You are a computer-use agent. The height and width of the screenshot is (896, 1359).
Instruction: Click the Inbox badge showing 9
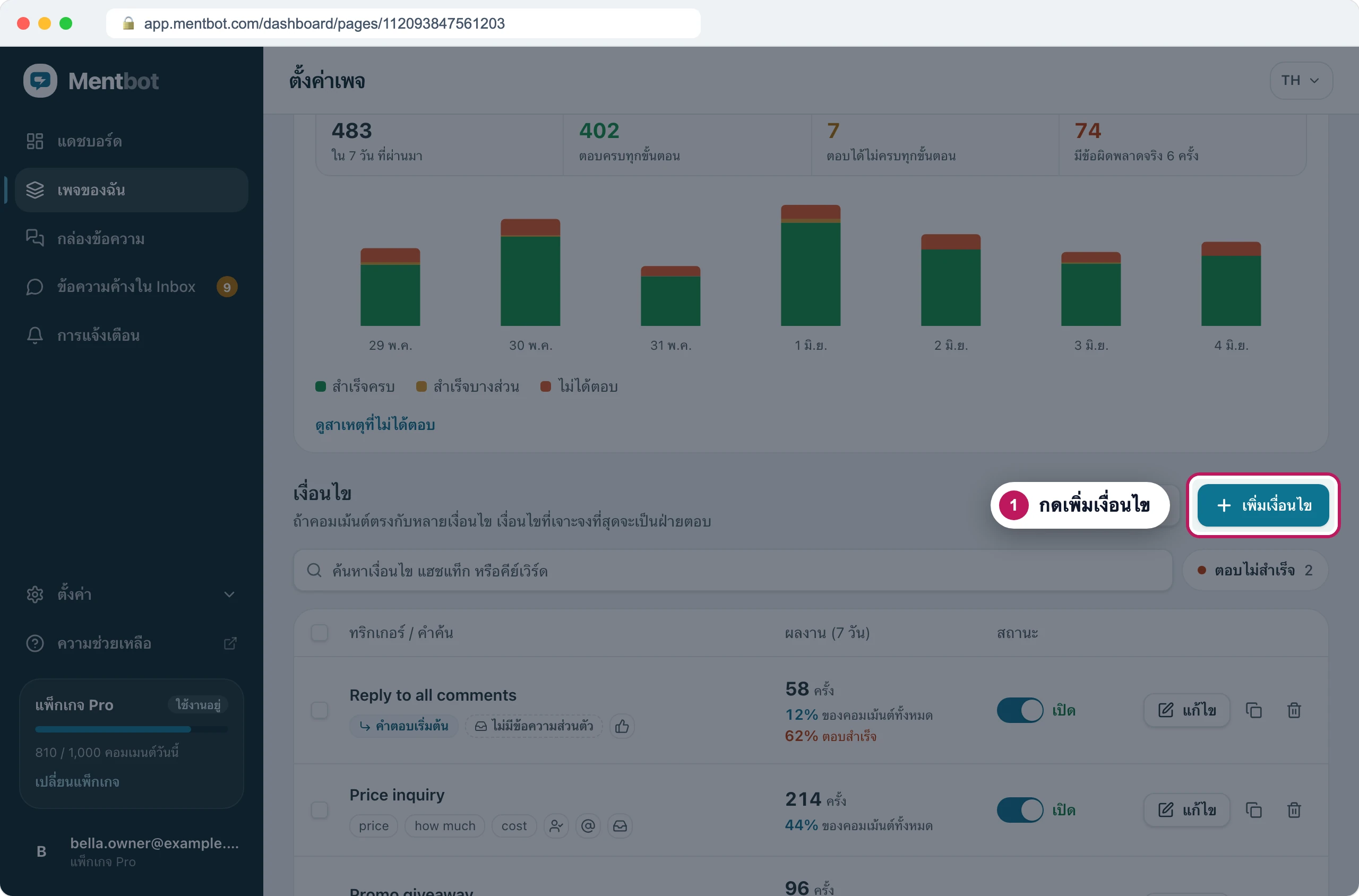click(x=227, y=287)
